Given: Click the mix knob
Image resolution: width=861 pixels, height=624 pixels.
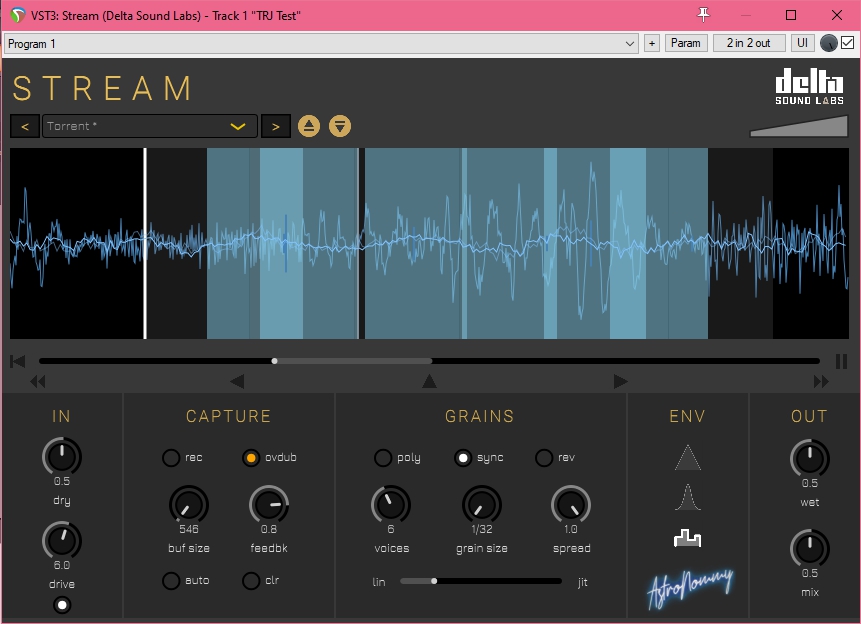Looking at the screenshot, I should click(x=810, y=549).
